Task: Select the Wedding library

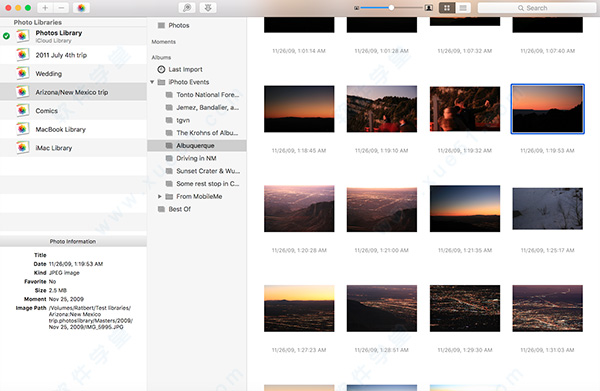Action: (x=73, y=73)
